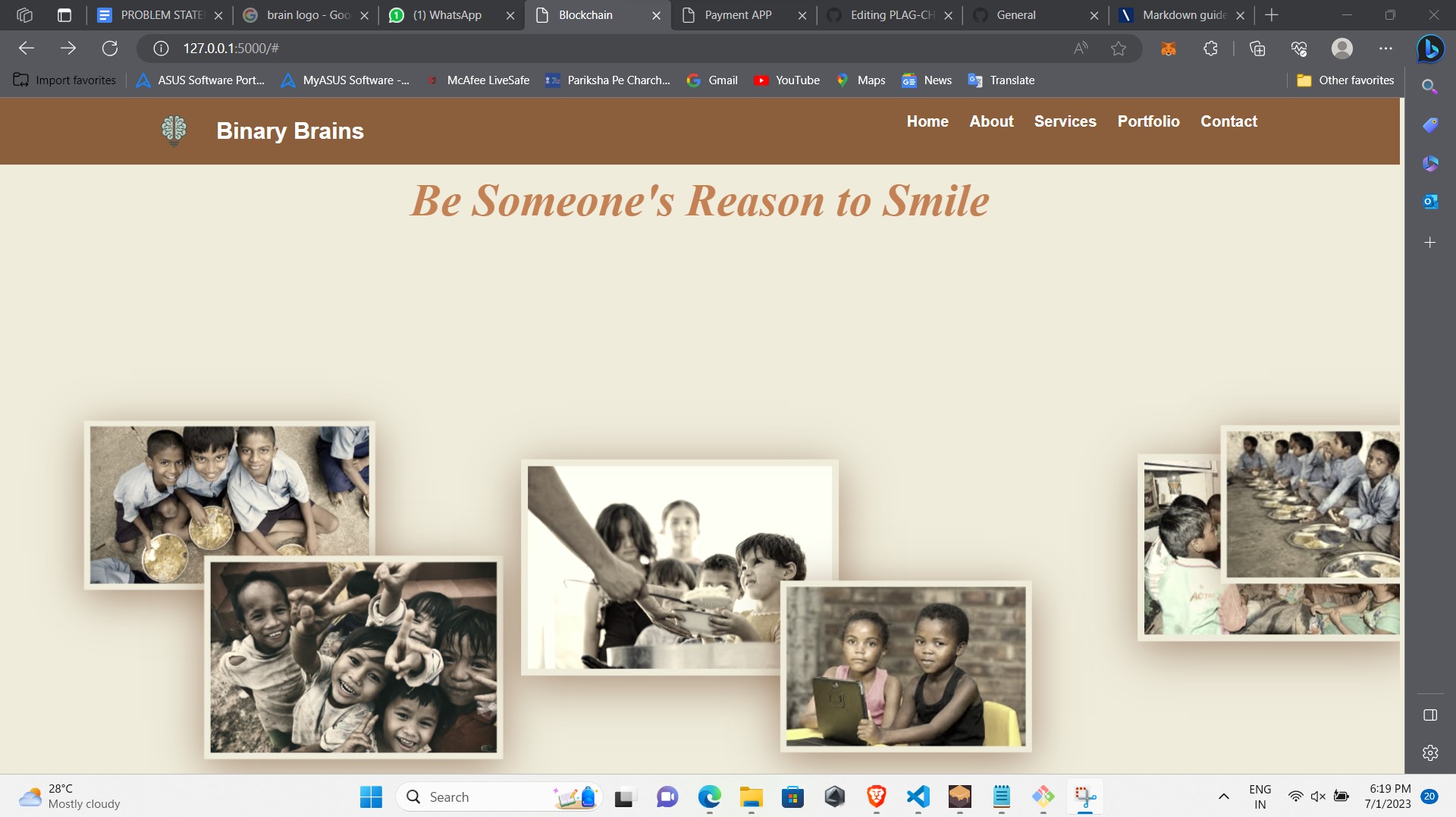This screenshot has width=1456, height=817.
Task: Unmute the system volume in tray
Action: [1317, 797]
